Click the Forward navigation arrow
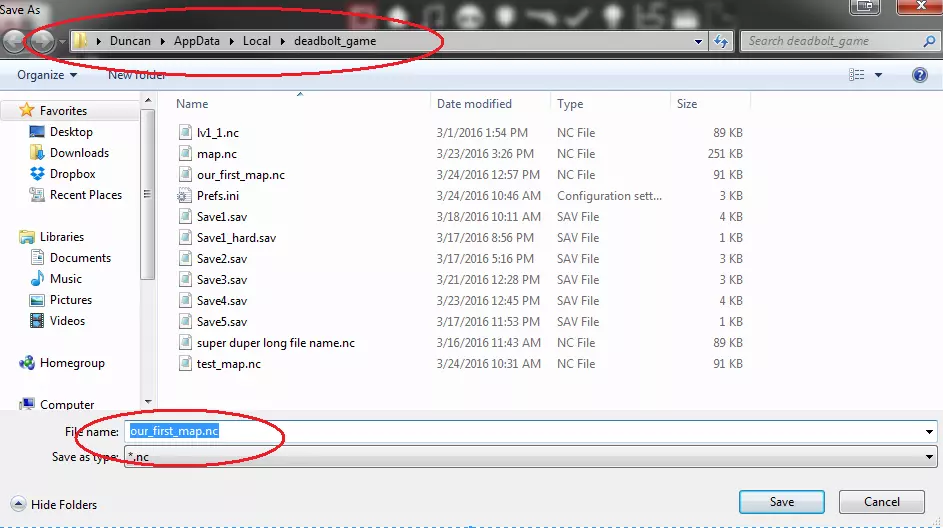The image size is (943, 528). tap(41, 41)
